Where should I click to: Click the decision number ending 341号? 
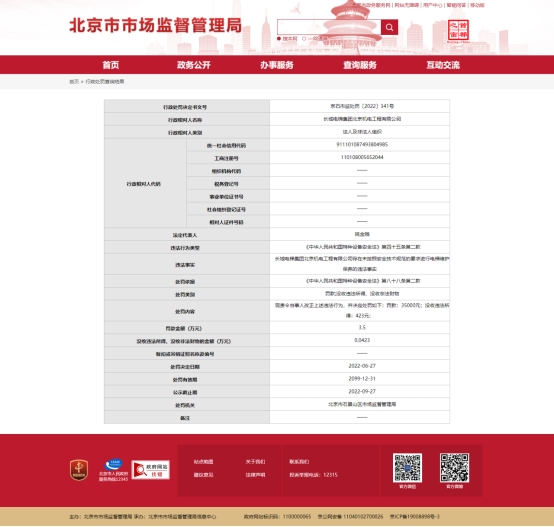(362, 106)
